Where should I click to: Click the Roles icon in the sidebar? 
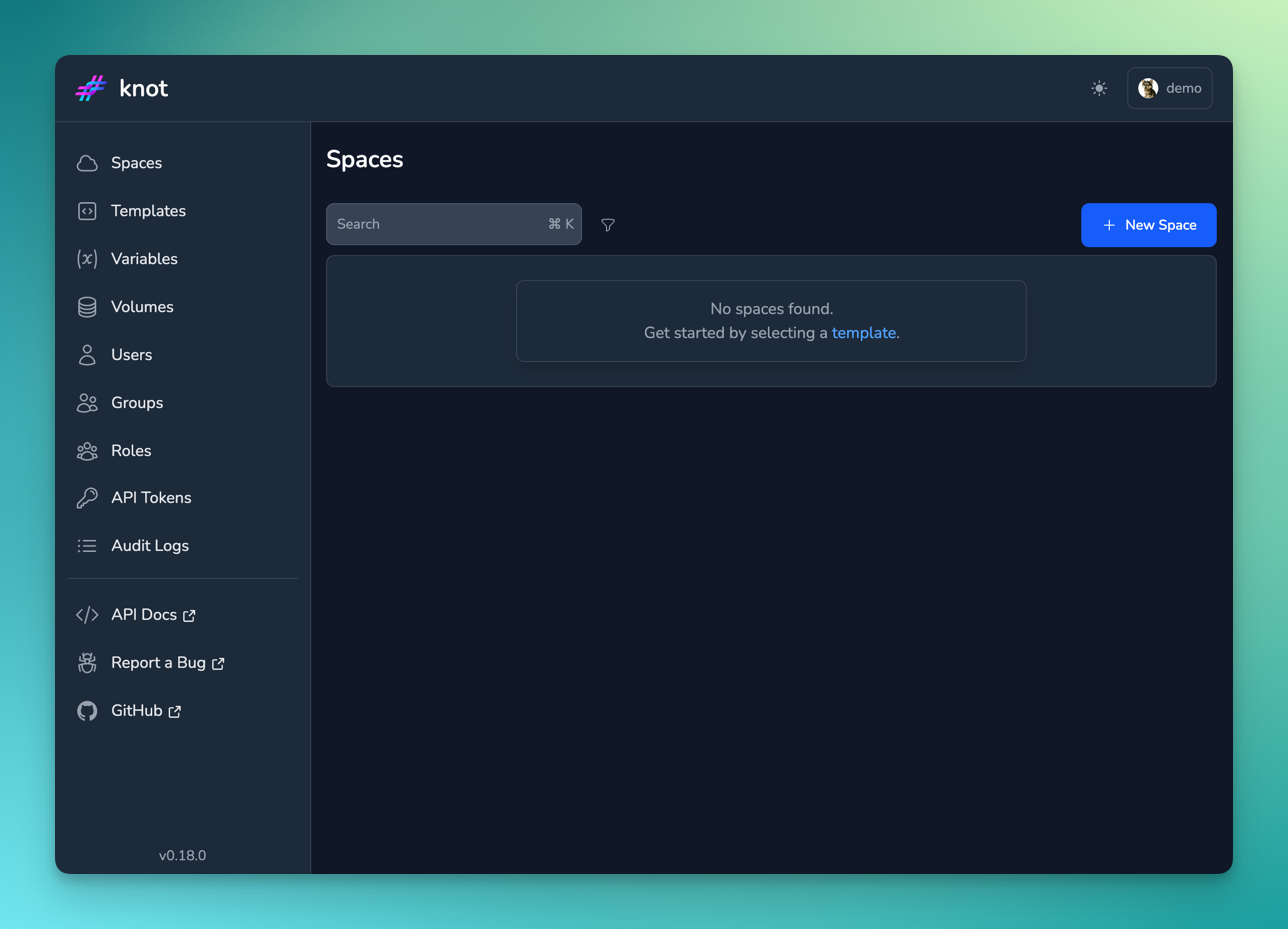88,450
